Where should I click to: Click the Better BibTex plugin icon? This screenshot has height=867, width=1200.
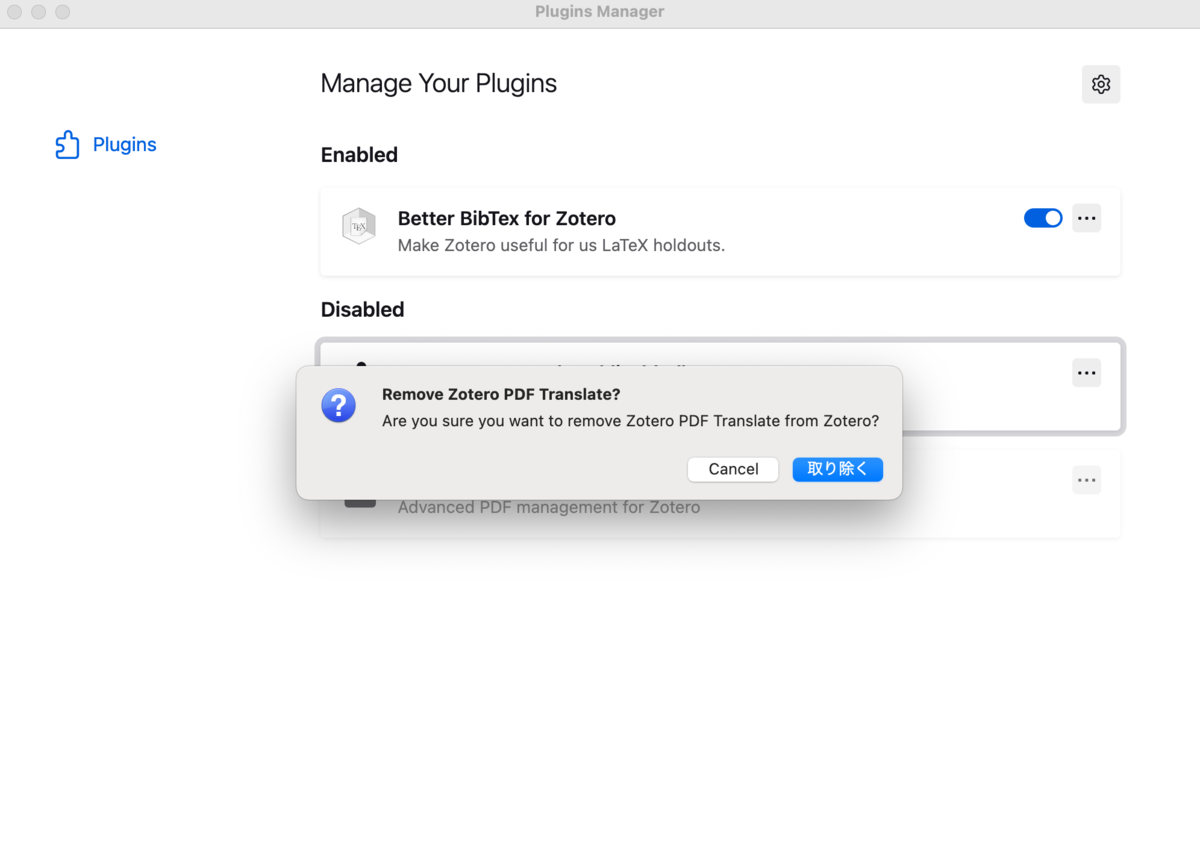tap(359, 226)
